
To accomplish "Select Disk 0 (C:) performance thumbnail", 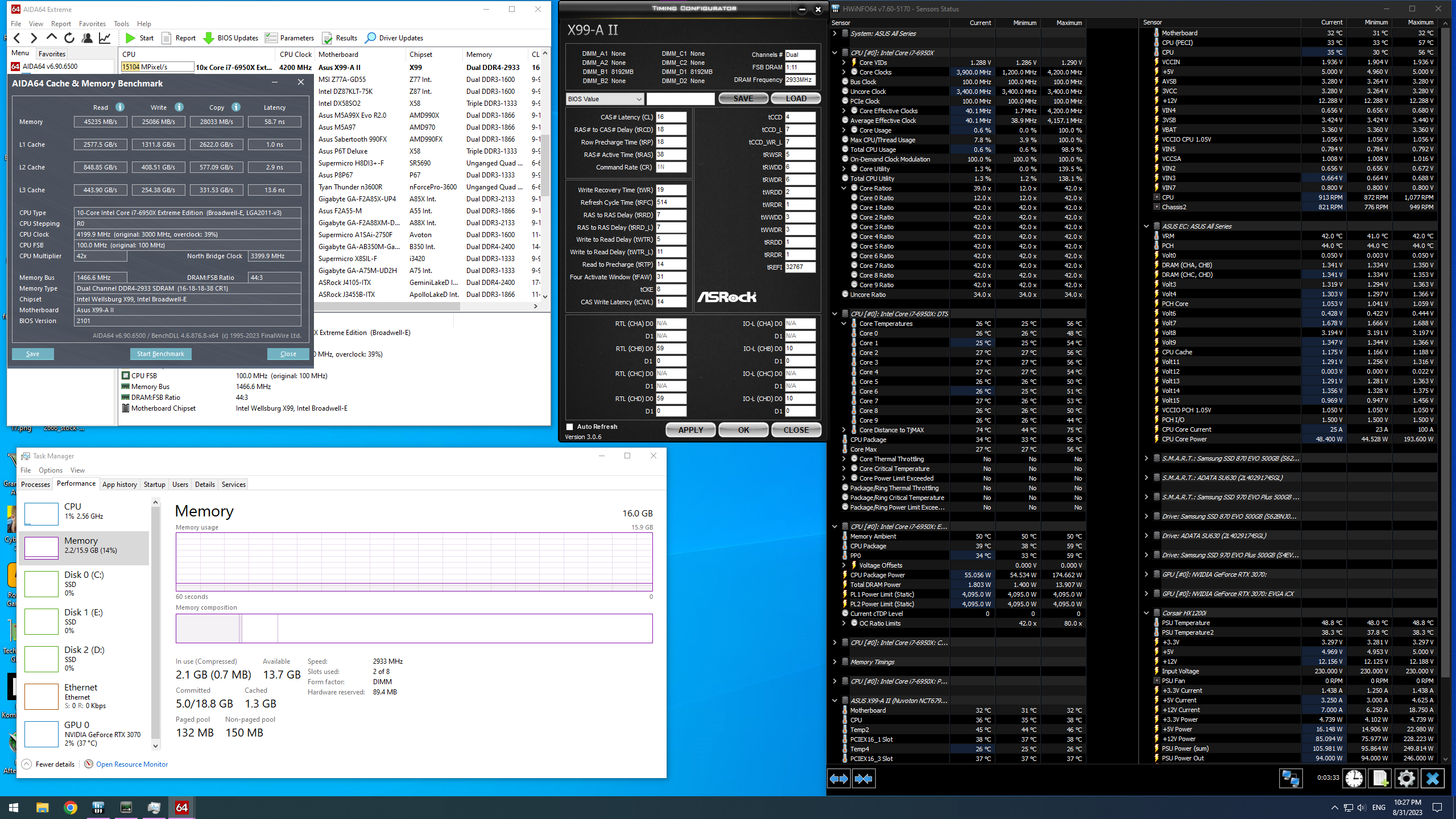I will [41, 584].
